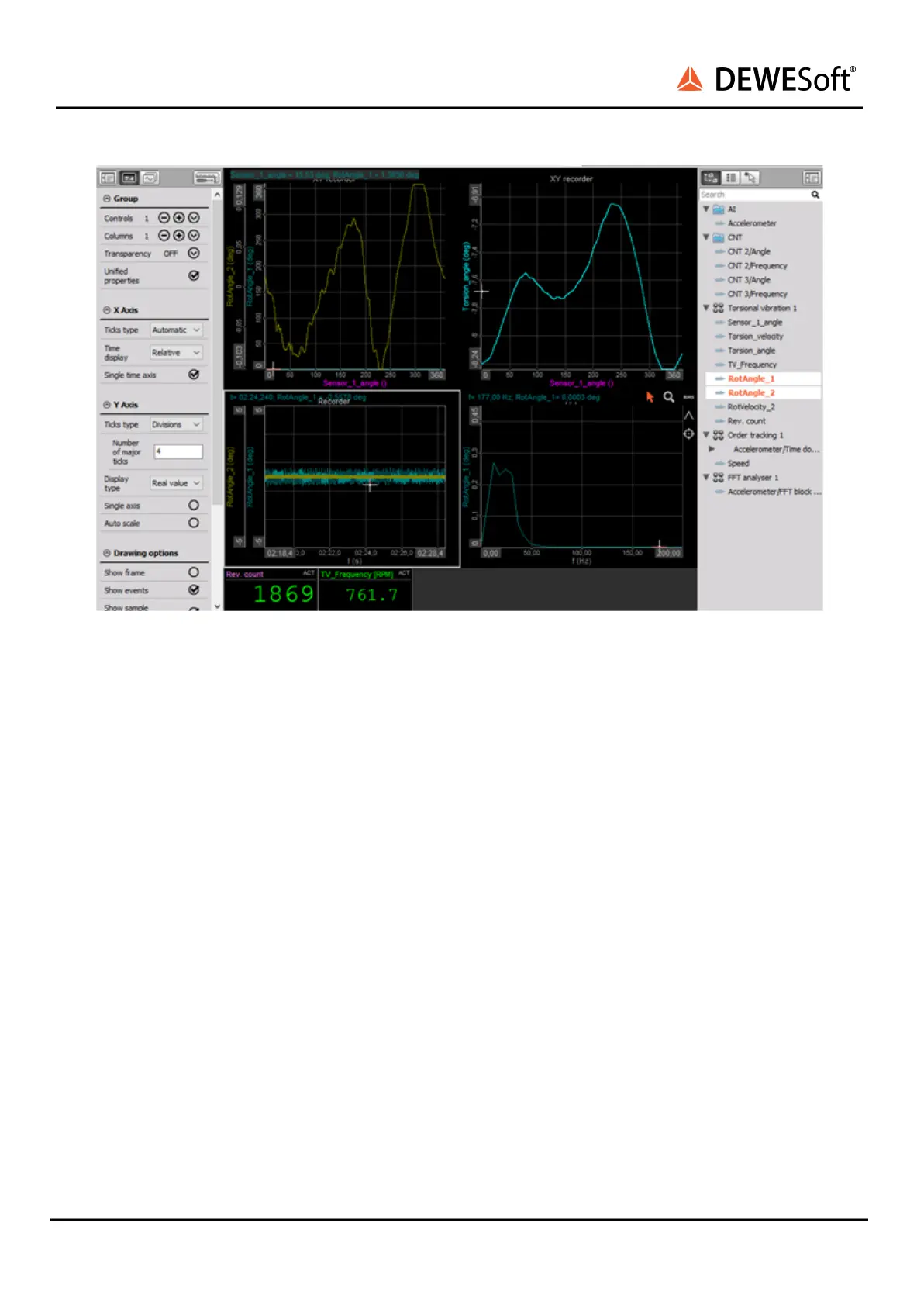Click the Number of major ticks field
Viewport: 924px width, 1306px height.
tap(178, 451)
